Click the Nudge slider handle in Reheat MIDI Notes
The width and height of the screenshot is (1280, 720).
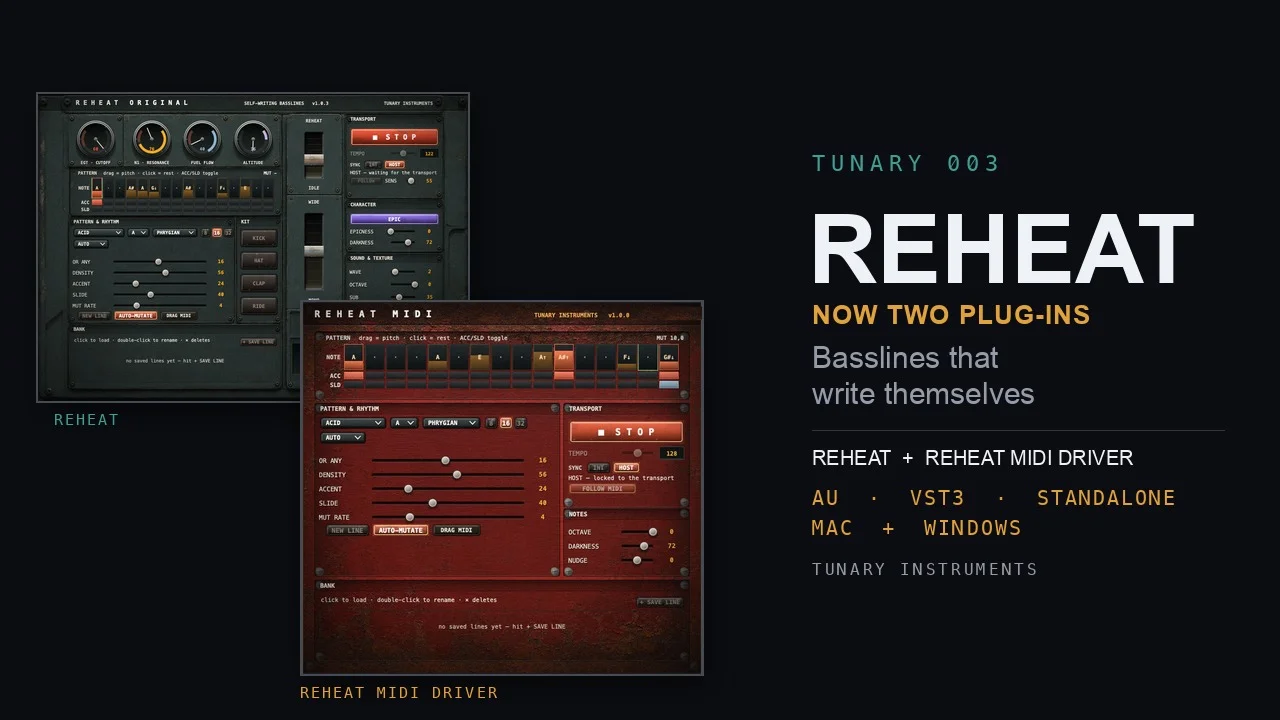pos(637,560)
